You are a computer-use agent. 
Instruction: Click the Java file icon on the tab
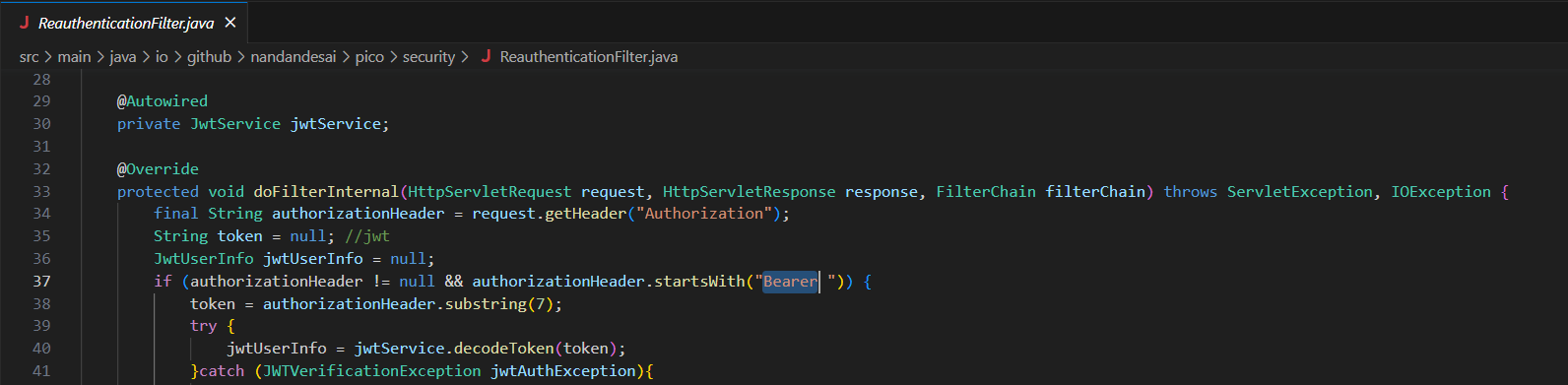pos(24,23)
